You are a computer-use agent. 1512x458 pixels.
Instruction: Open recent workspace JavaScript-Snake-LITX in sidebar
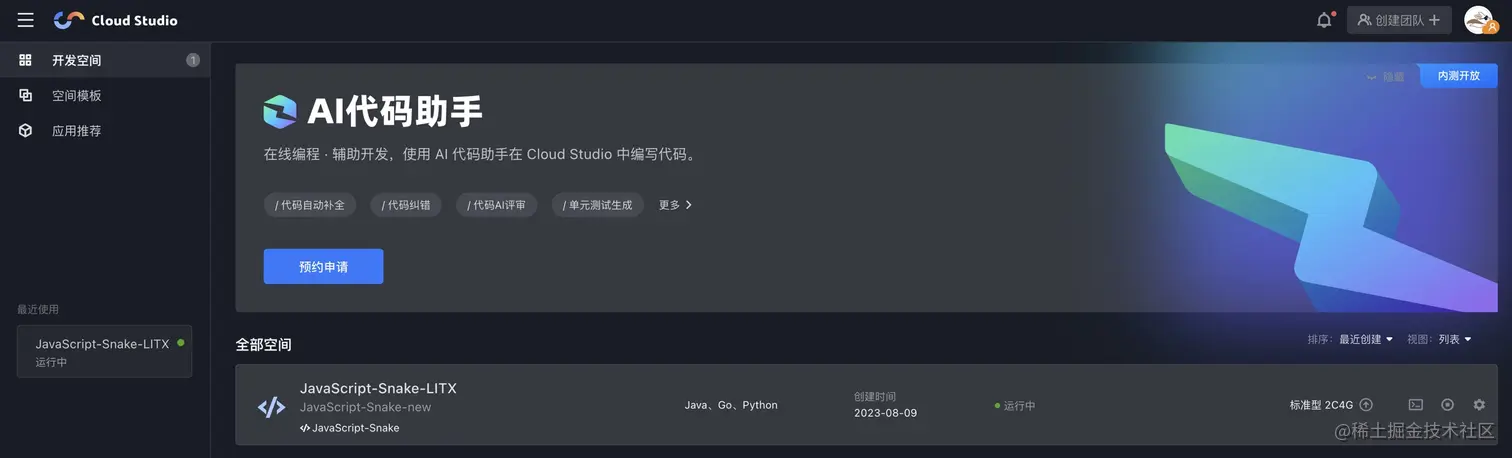(104, 351)
